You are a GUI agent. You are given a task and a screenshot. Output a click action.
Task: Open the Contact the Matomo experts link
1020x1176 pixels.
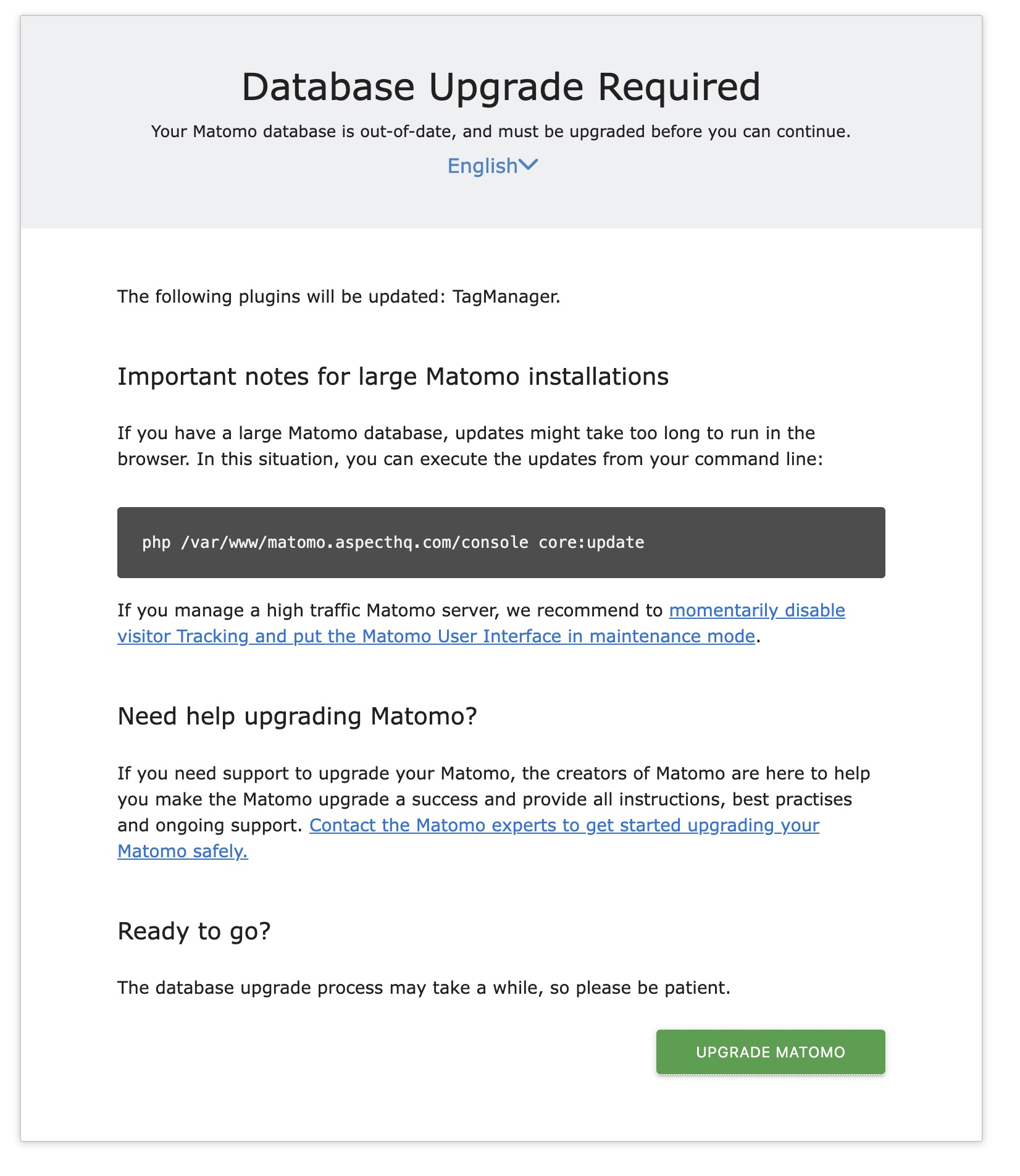tap(469, 838)
